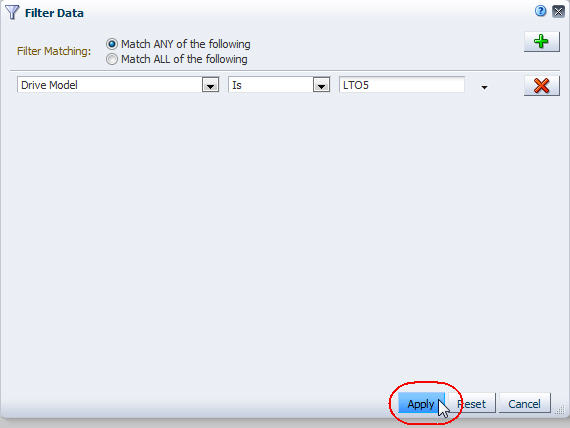Open value options arrow beside LTO5
This screenshot has height=428, width=570.
tap(484, 88)
